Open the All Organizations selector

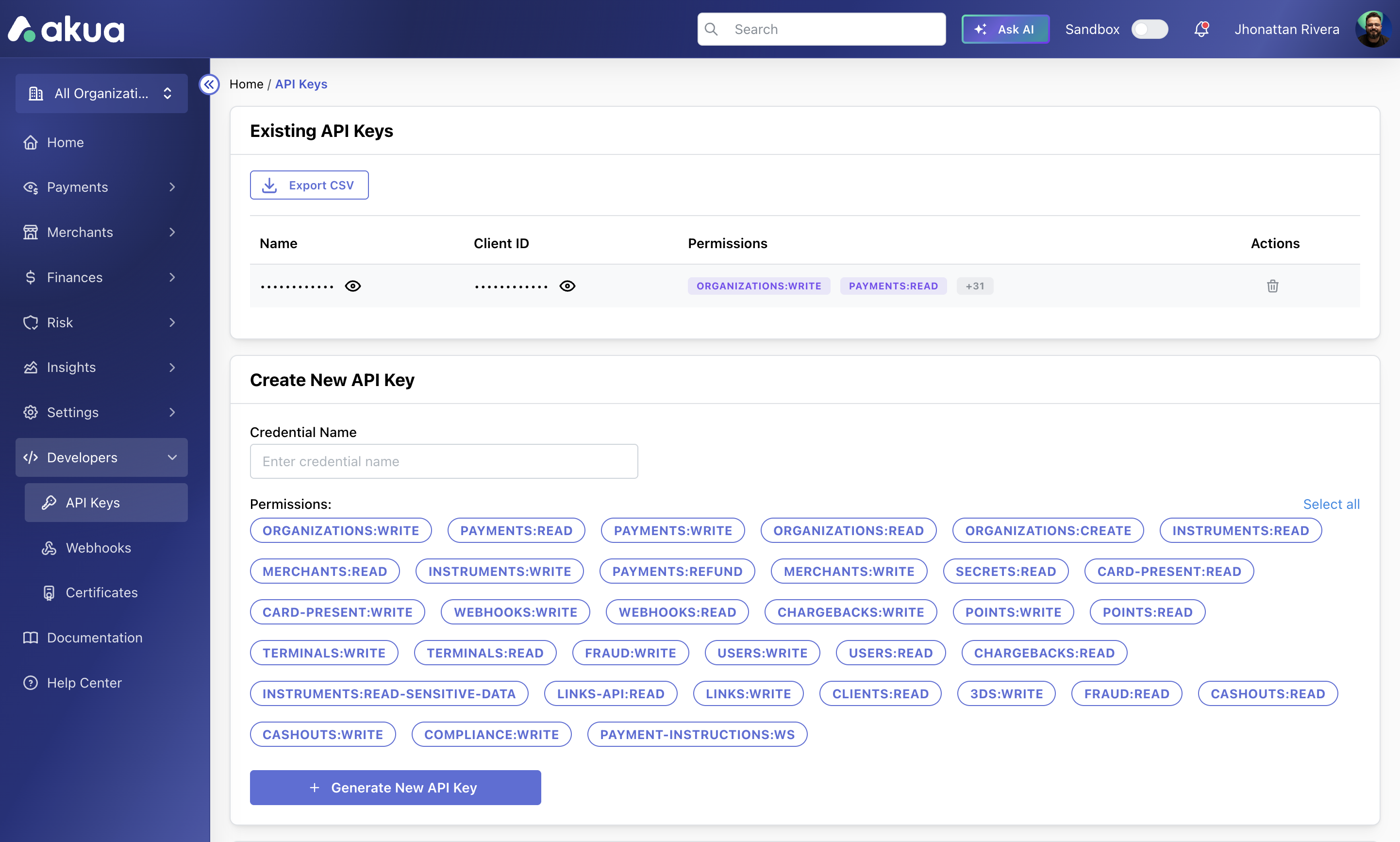pos(101,94)
